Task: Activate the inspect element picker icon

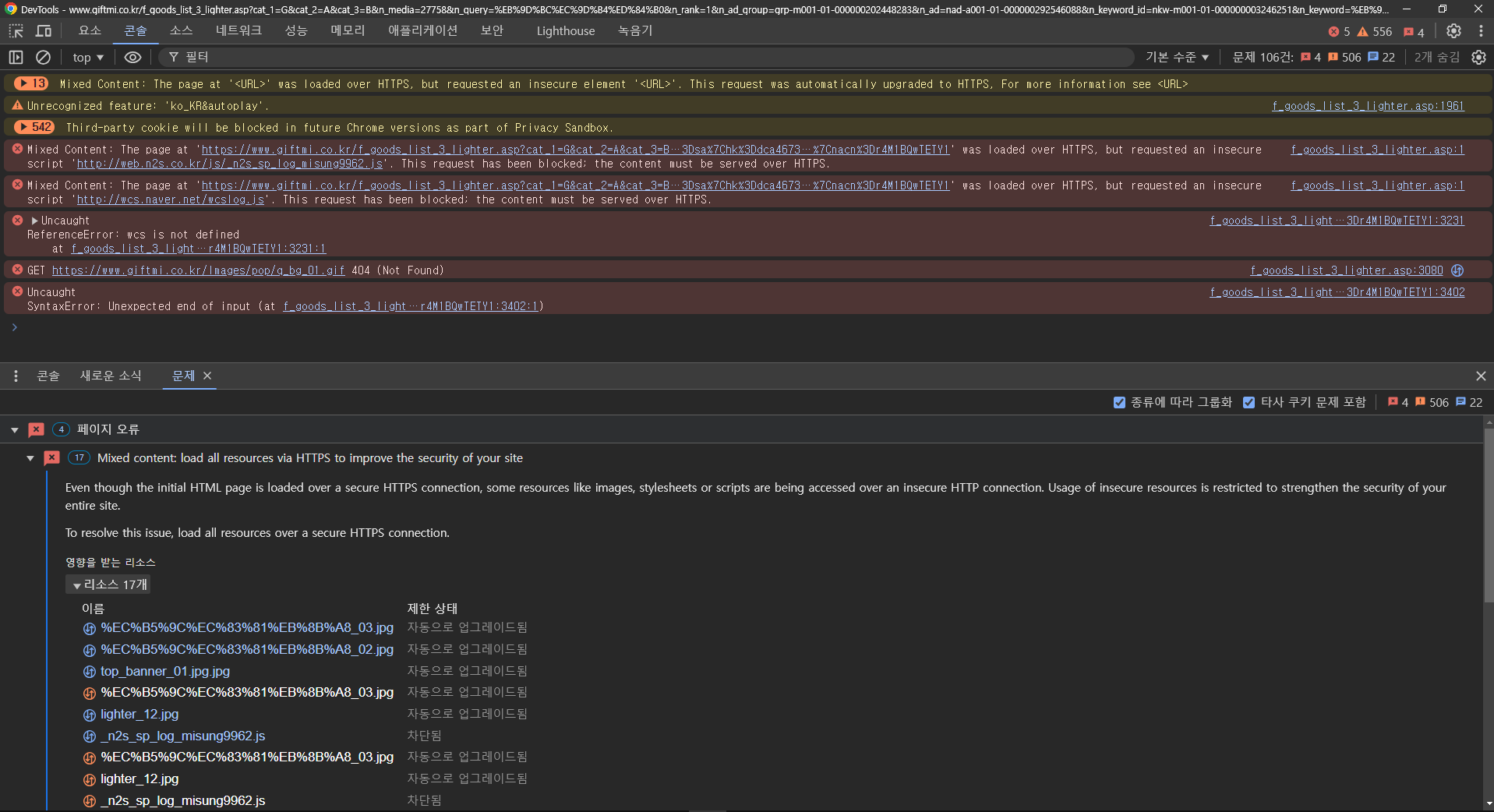Action: click(16, 31)
